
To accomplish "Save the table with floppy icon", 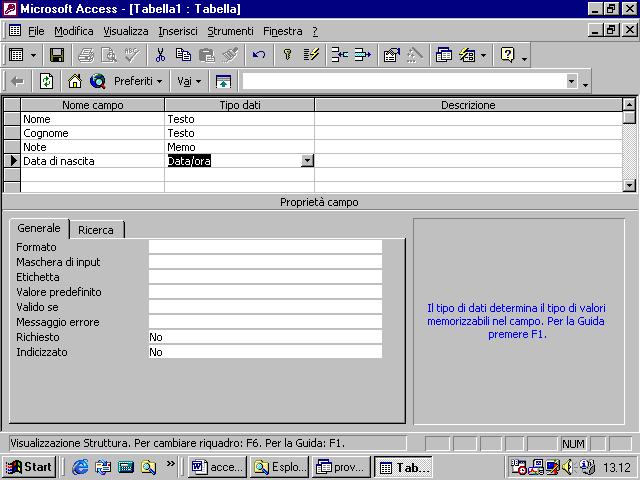I will [x=56, y=55].
